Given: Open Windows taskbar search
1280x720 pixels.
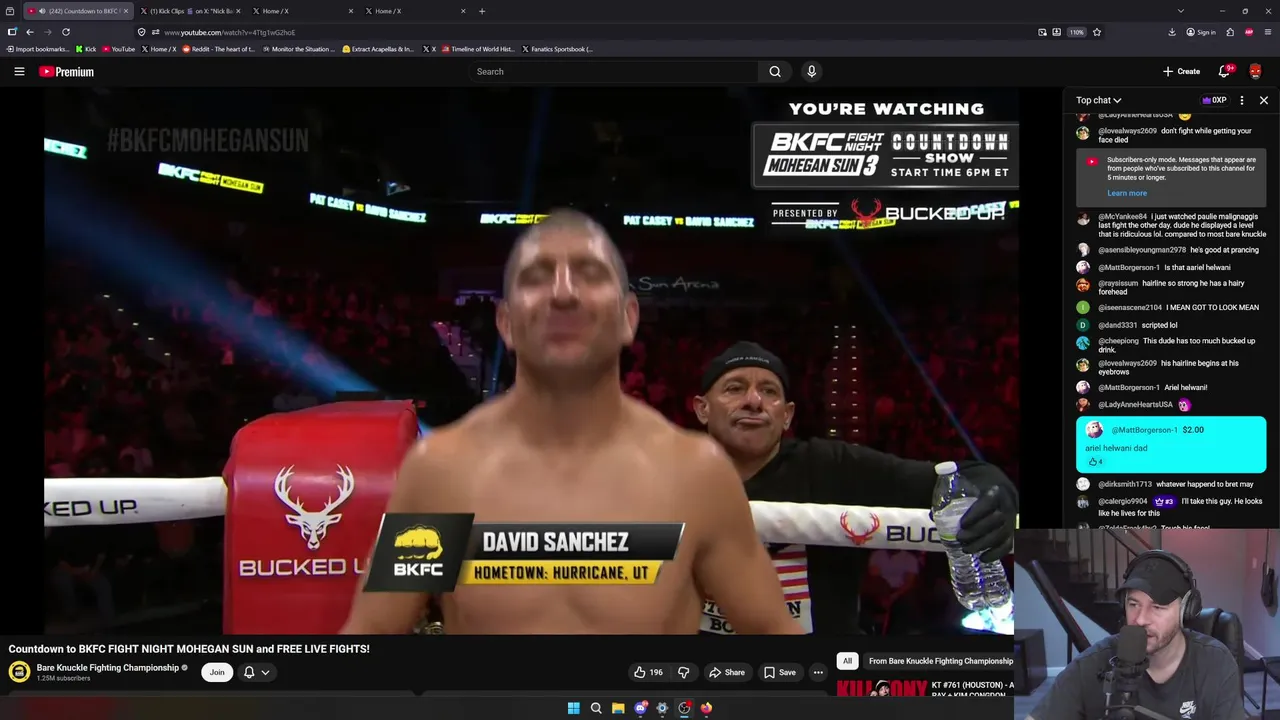Looking at the screenshot, I should [x=596, y=708].
